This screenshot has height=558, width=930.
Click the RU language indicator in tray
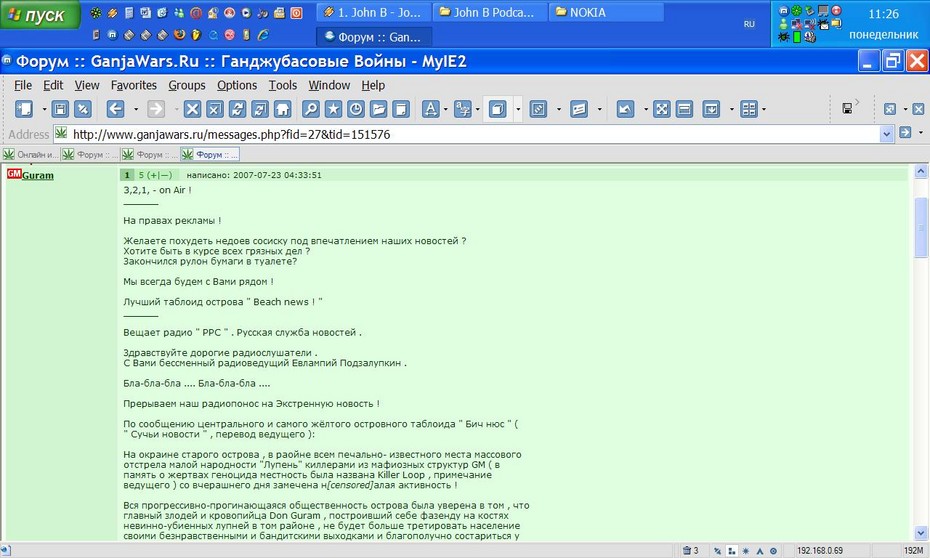point(749,24)
